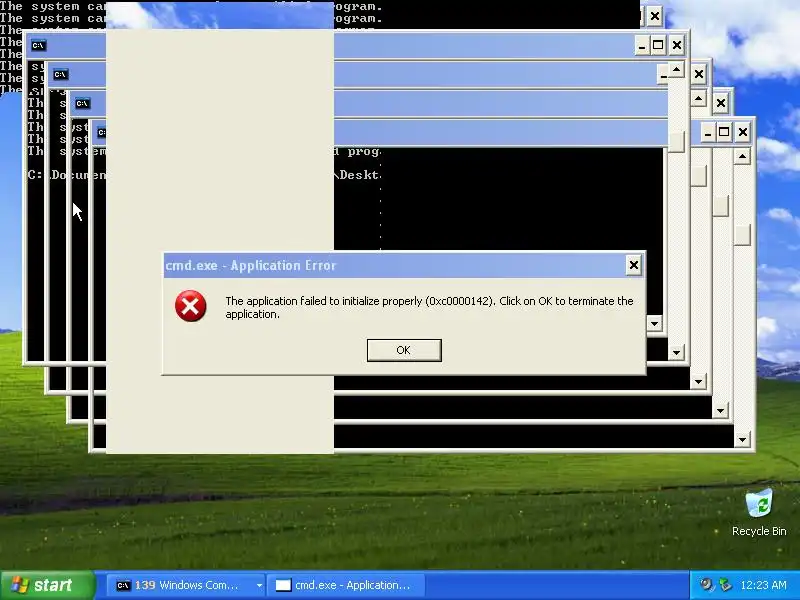800x600 pixels.
Task: Click scroll-up arrow of the uppermost full cmd window
Action: point(677,69)
